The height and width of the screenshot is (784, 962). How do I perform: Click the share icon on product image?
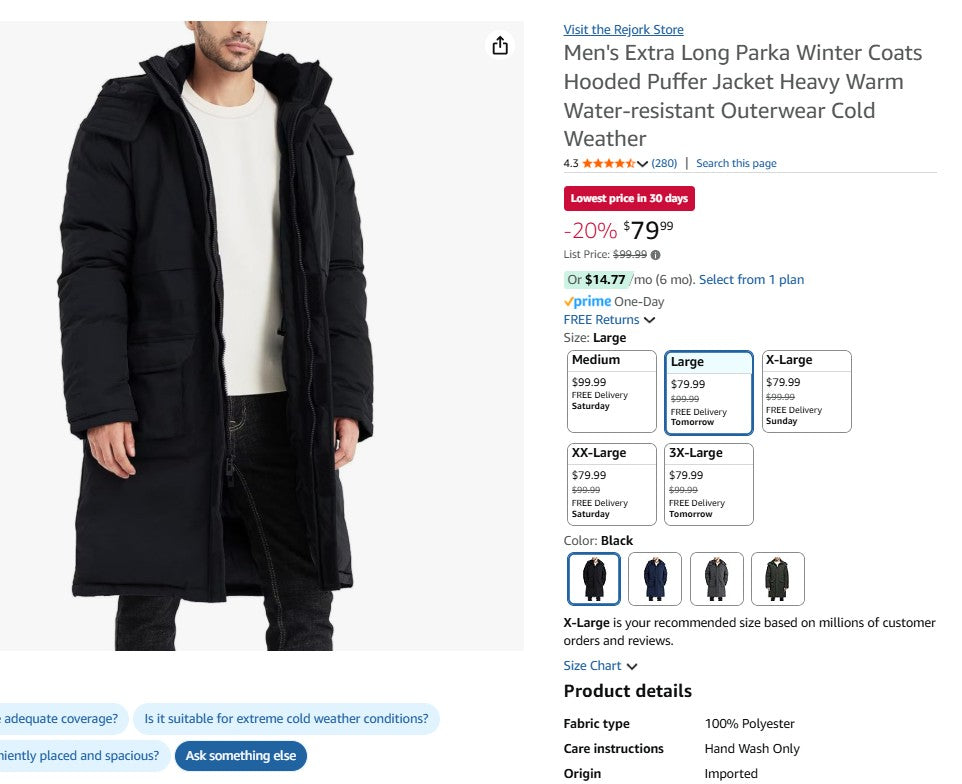click(500, 46)
